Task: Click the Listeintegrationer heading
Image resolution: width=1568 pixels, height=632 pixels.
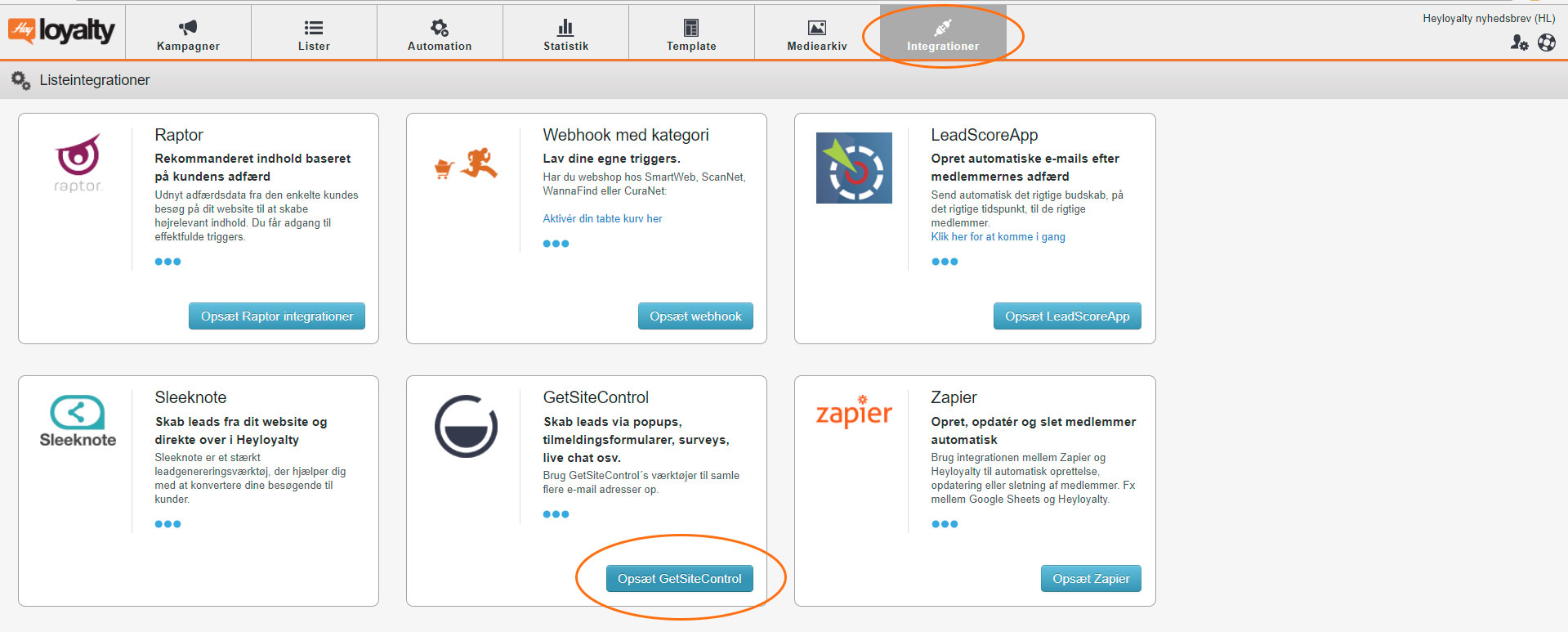Action: (95, 80)
